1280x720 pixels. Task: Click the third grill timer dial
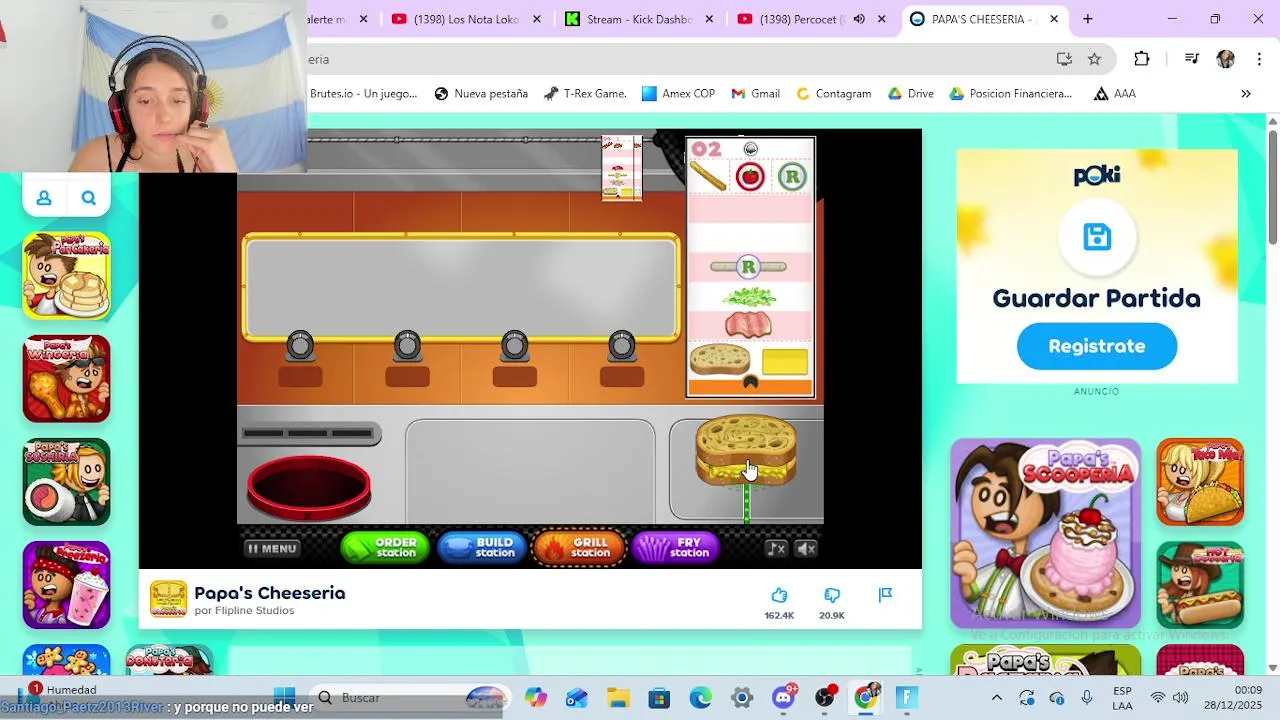[x=514, y=346]
